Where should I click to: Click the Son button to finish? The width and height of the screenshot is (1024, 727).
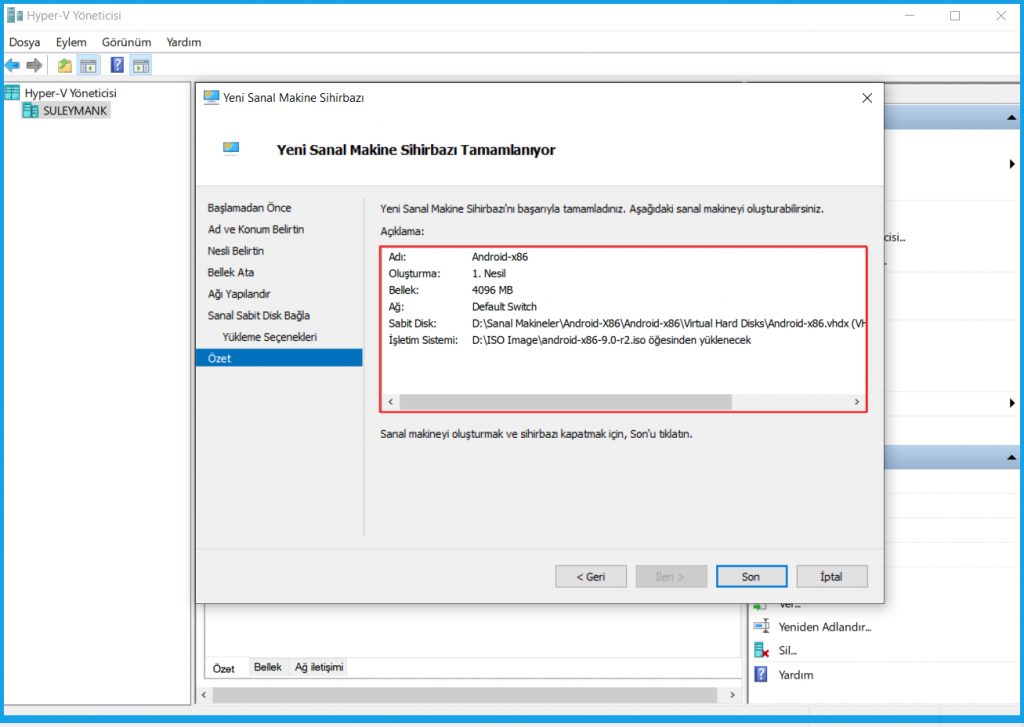752,577
